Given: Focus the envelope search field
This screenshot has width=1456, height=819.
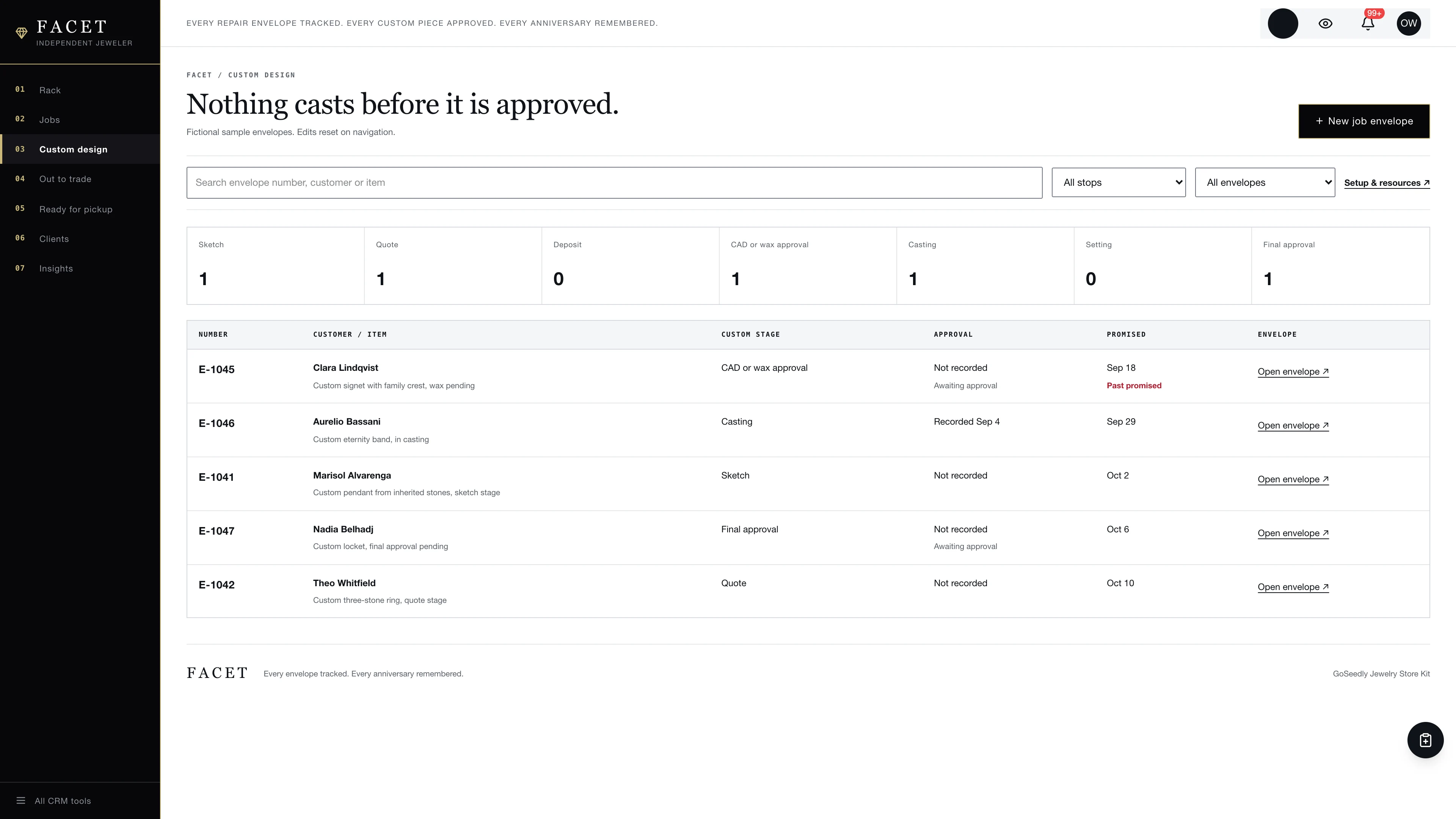Looking at the screenshot, I should pyautogui.click(x=614, y=182).
